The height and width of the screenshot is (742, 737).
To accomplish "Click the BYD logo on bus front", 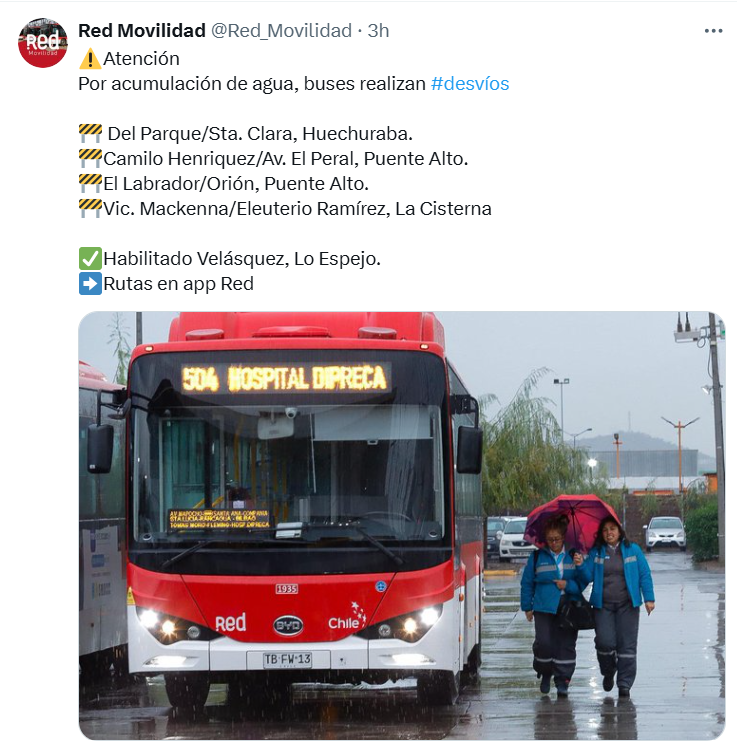I will (x=288, y=626).
